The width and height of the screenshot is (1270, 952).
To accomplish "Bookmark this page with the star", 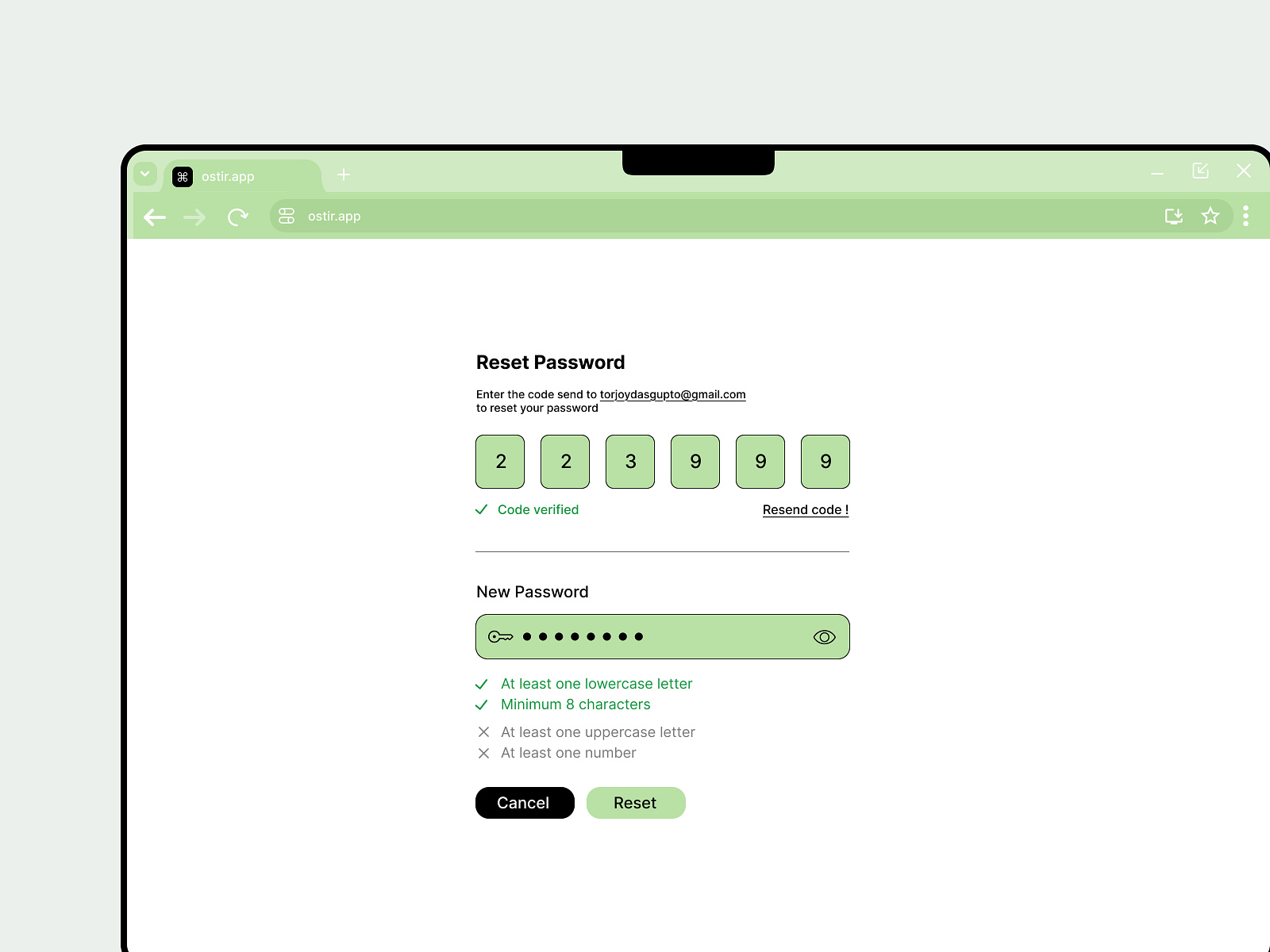I will coord(1210,216).
